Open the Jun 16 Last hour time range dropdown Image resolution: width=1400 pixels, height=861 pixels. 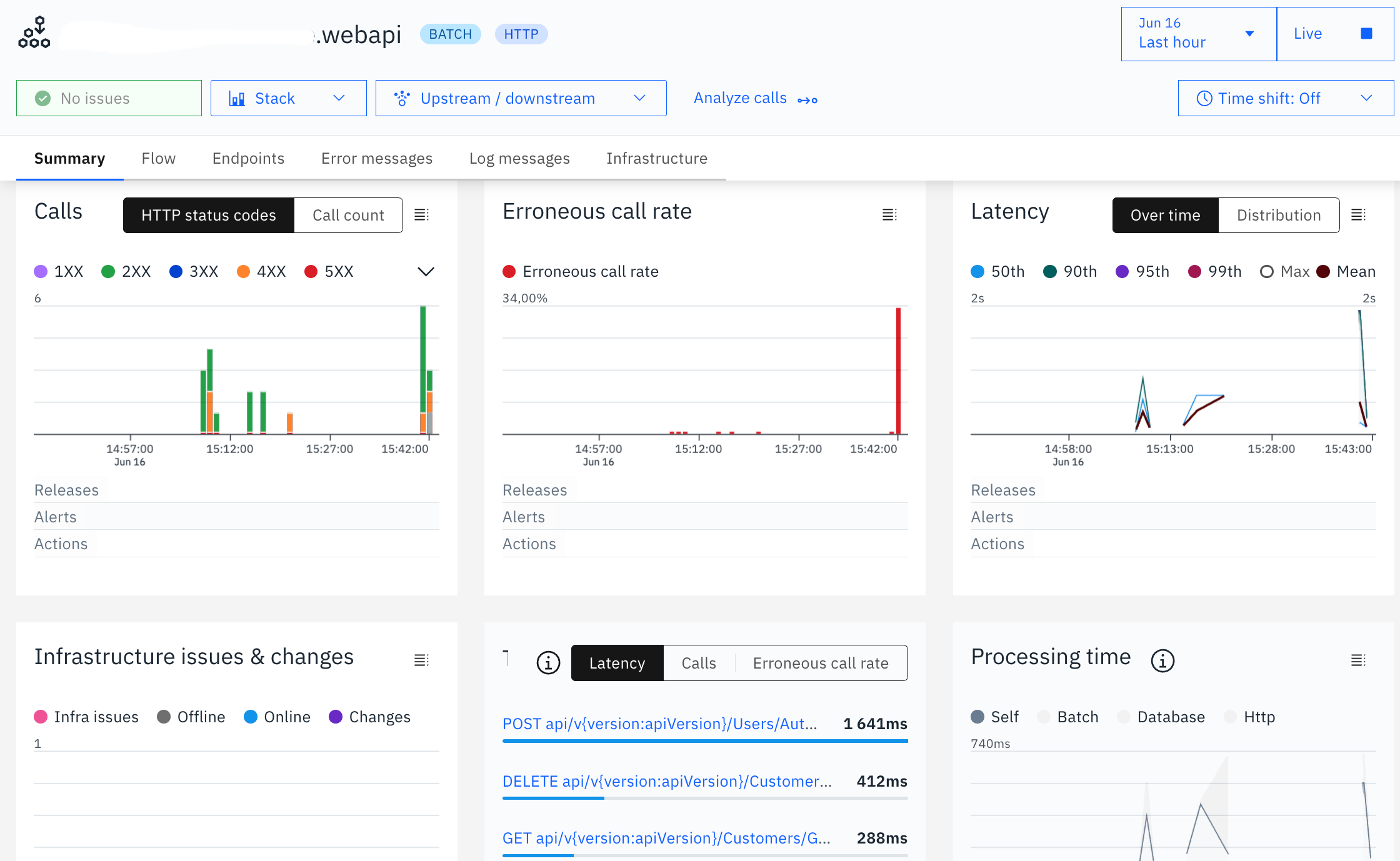point(1199,34)
